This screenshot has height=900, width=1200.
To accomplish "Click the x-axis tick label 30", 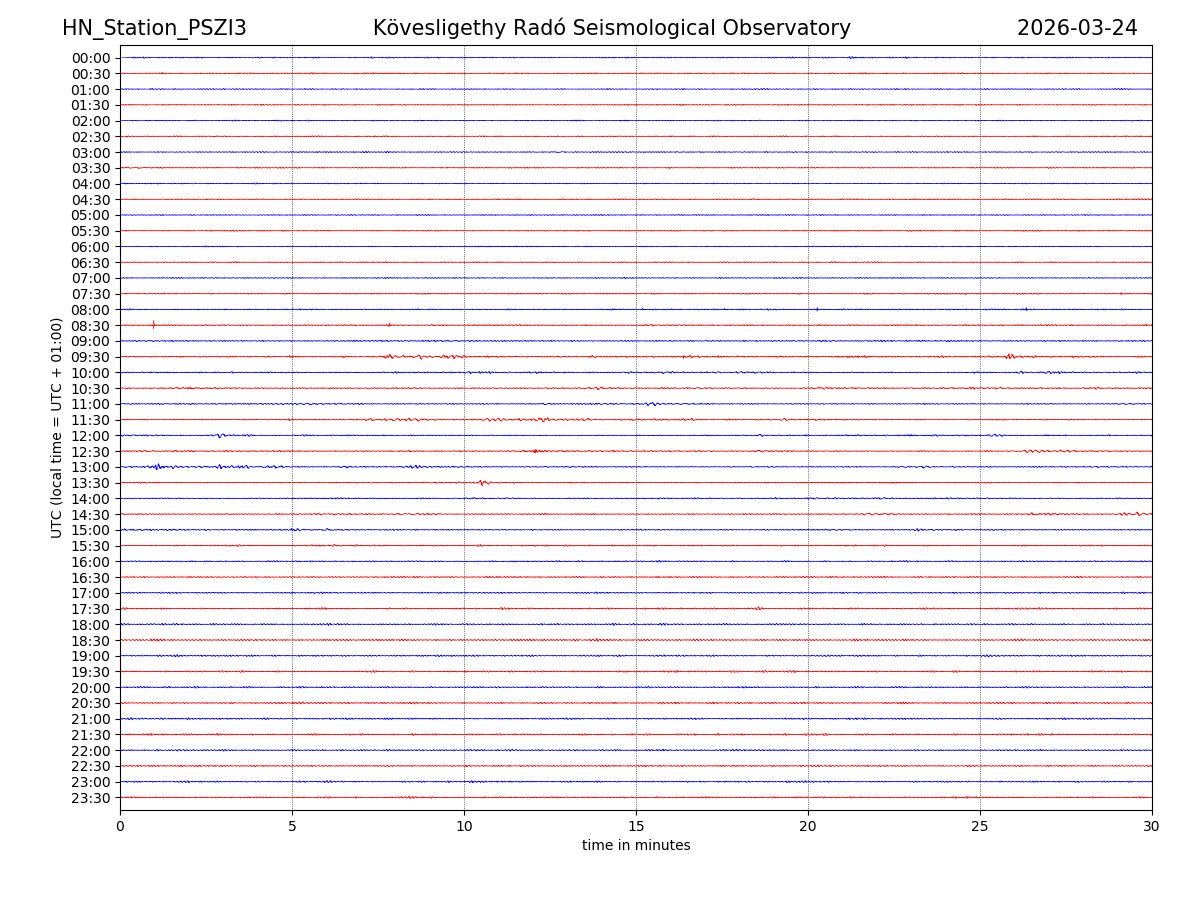I will pyautogui.click(x=1152, y=827).
